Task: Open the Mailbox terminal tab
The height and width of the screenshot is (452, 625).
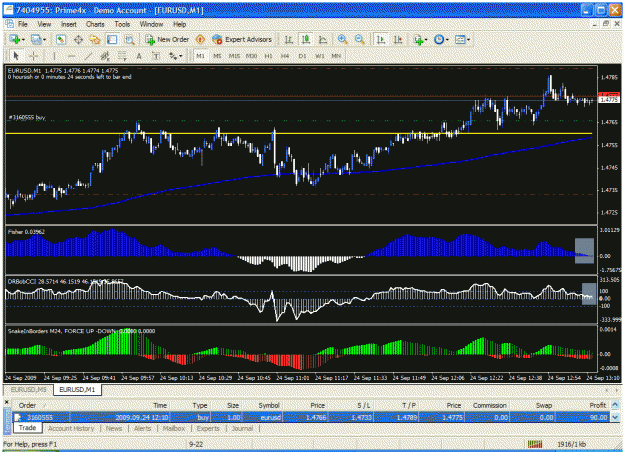Action: 174,428
